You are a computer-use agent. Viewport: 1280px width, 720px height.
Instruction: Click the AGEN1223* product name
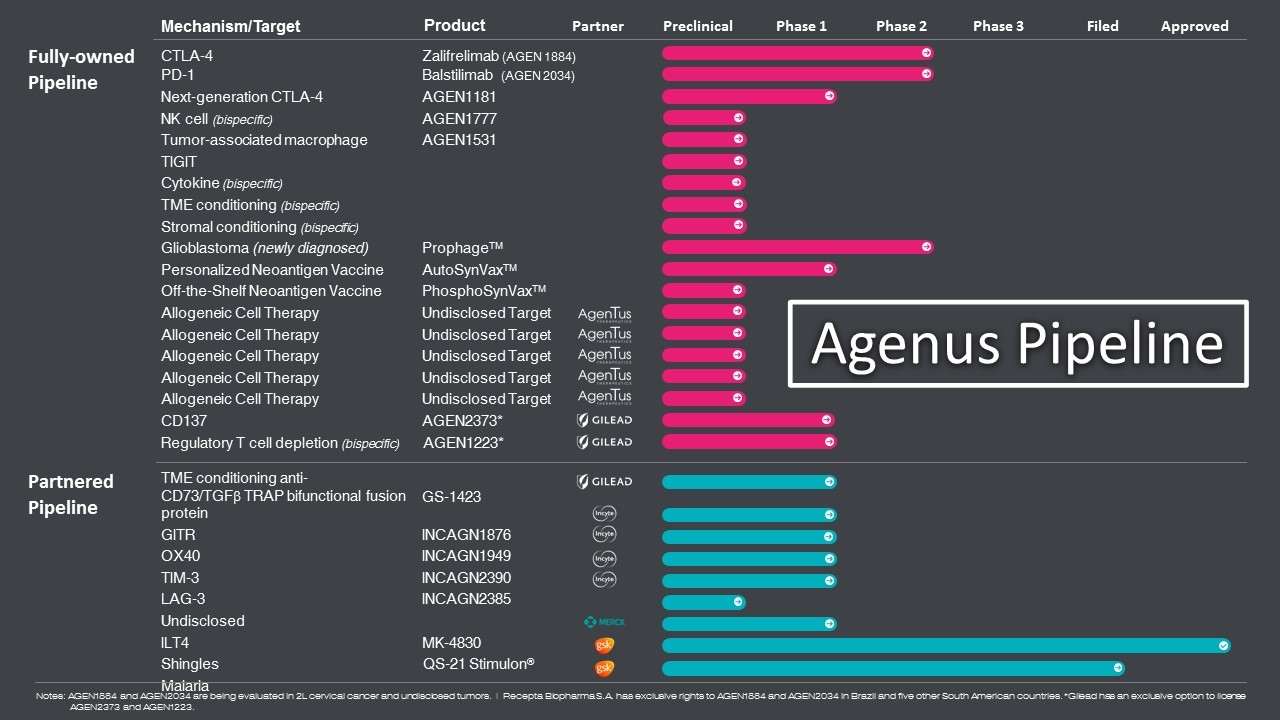(463, 442)
